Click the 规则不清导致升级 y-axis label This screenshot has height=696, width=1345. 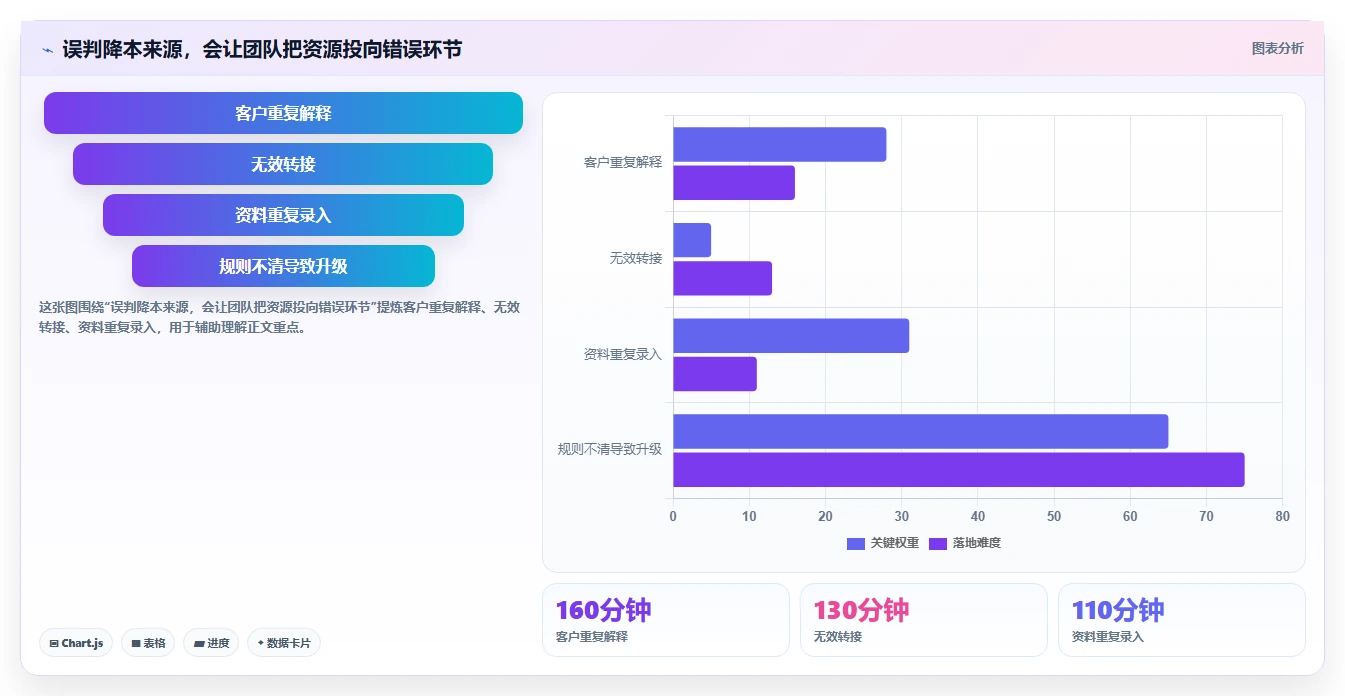coord(610,450)
